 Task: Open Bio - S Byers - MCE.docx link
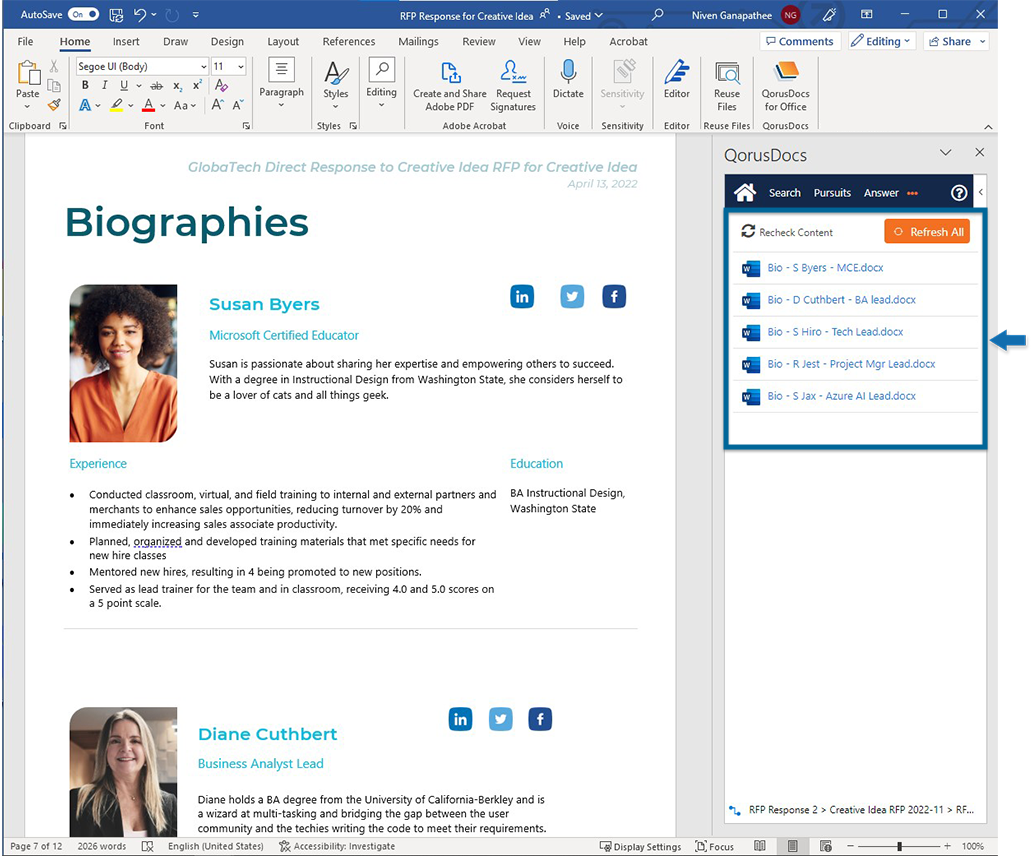pos(825,268)
